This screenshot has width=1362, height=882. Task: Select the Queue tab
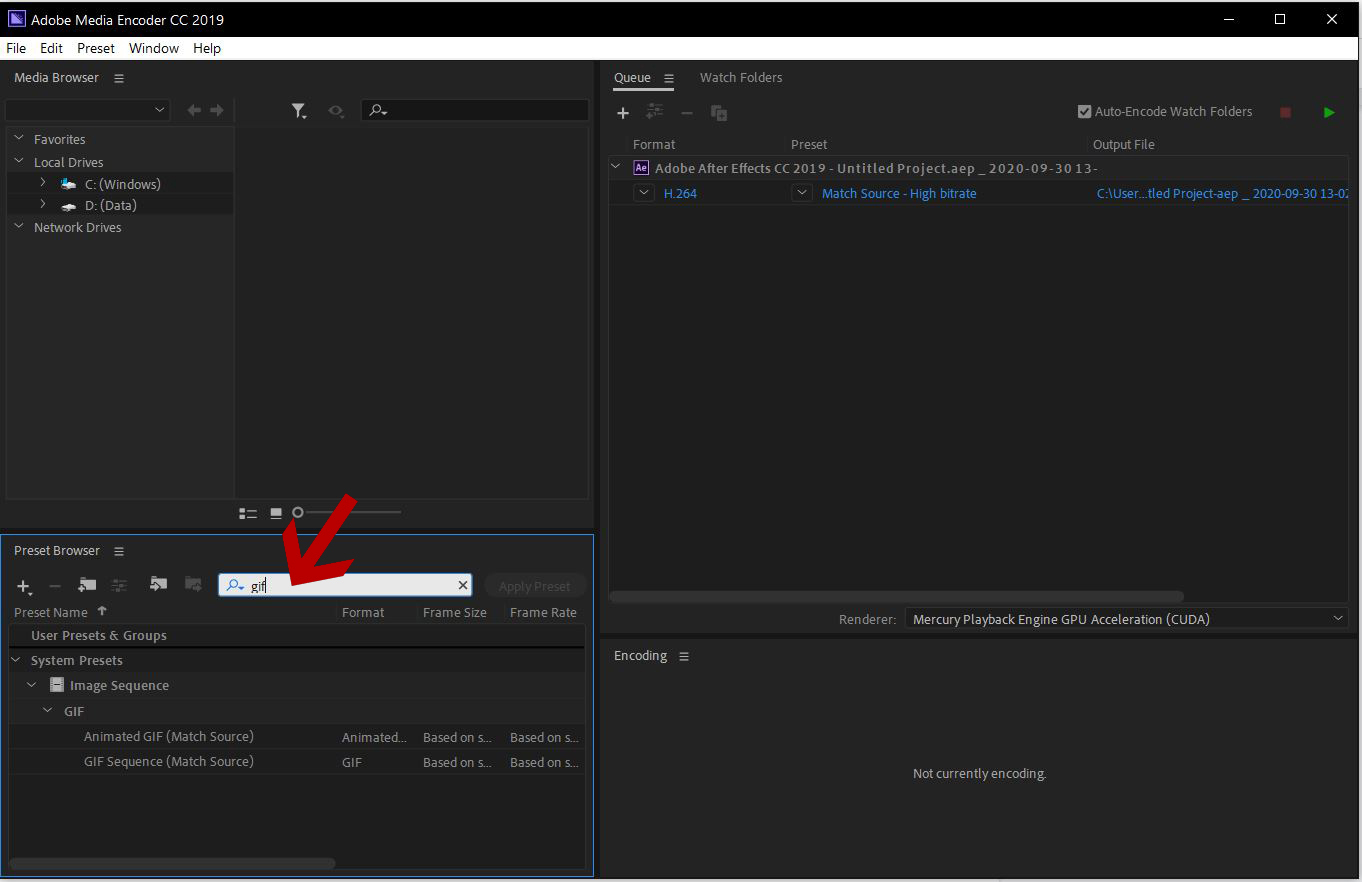(632, 77)
